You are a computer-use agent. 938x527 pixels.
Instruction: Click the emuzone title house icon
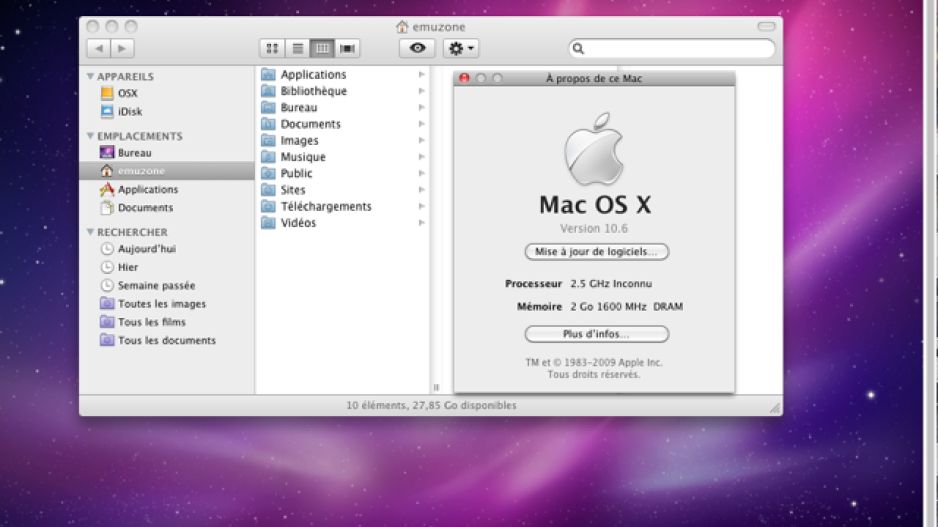click(402, 26)
